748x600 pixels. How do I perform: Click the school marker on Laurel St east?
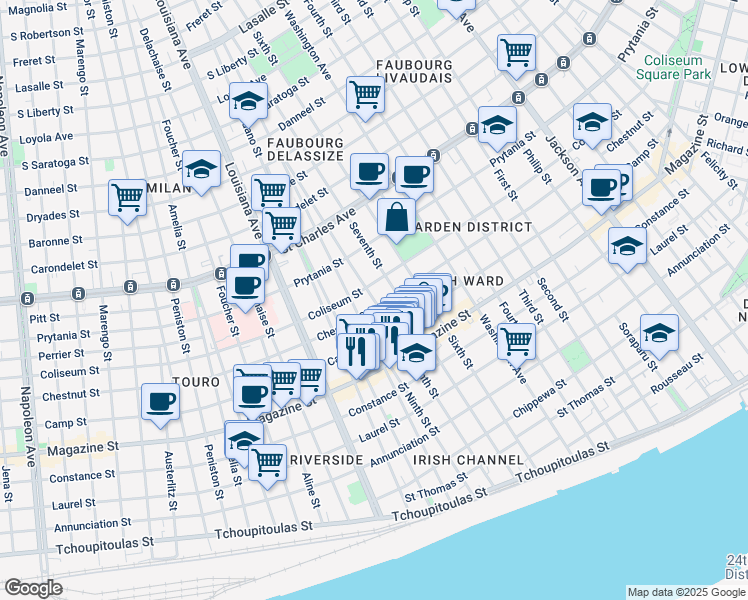[627, 246]
